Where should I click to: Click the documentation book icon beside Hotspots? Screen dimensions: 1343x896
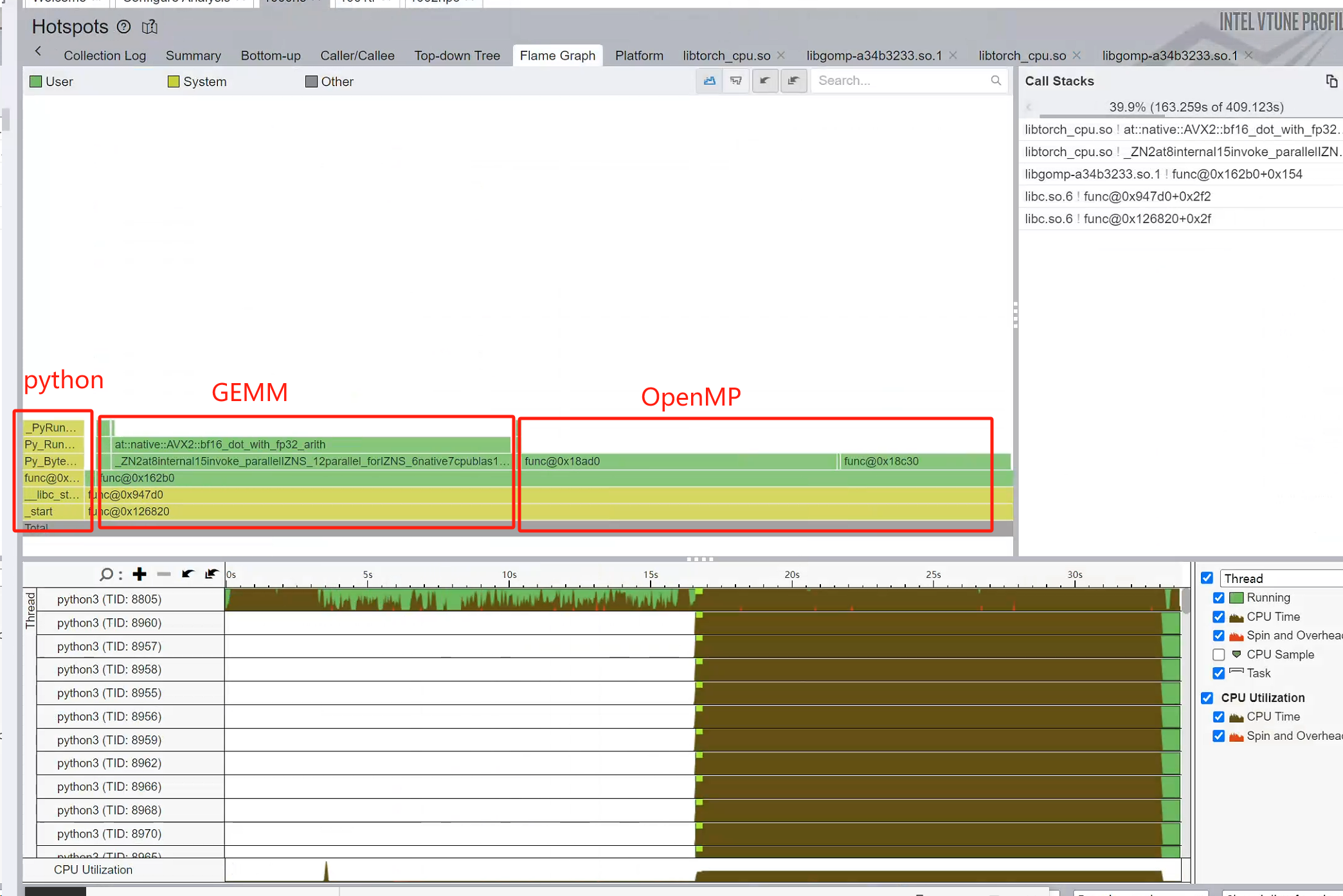coord(149,26)
